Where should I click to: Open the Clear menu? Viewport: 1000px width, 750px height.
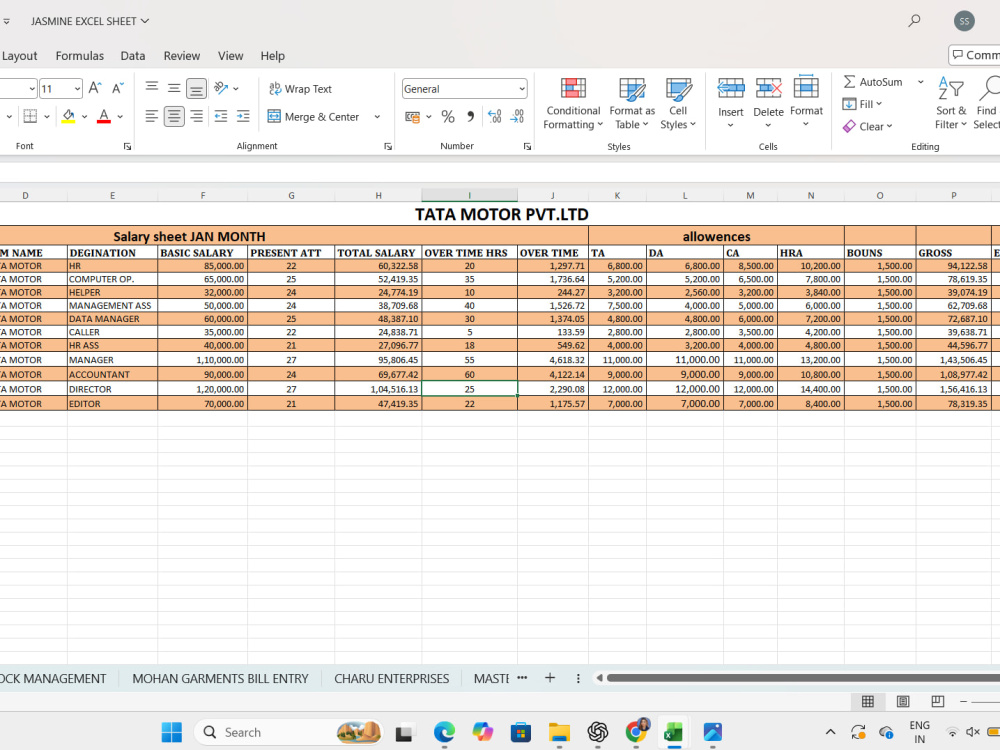click(x=867, y=126)
